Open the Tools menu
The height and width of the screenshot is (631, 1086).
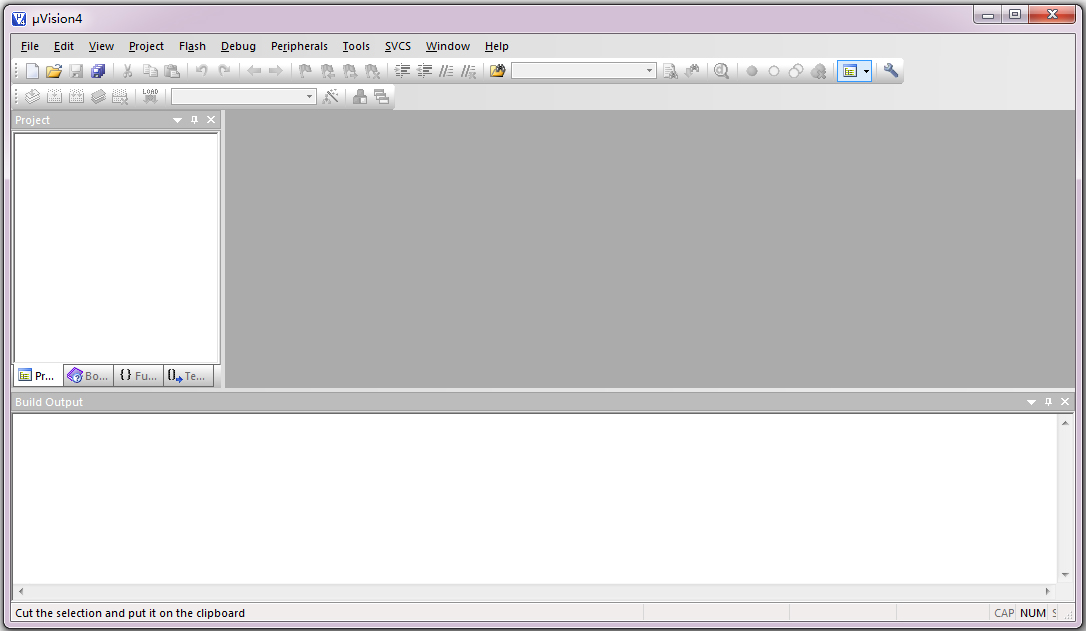356,46
